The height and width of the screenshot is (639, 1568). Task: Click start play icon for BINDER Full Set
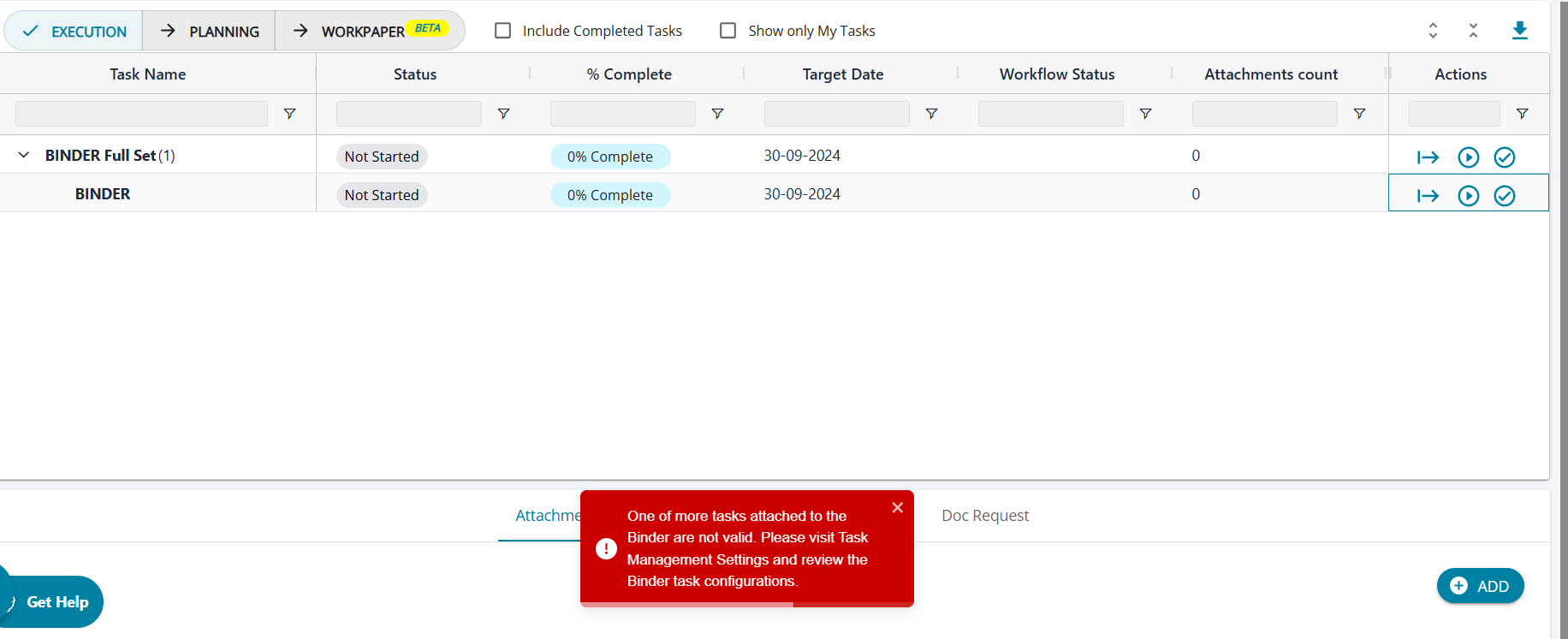(x=1468, y=157)
